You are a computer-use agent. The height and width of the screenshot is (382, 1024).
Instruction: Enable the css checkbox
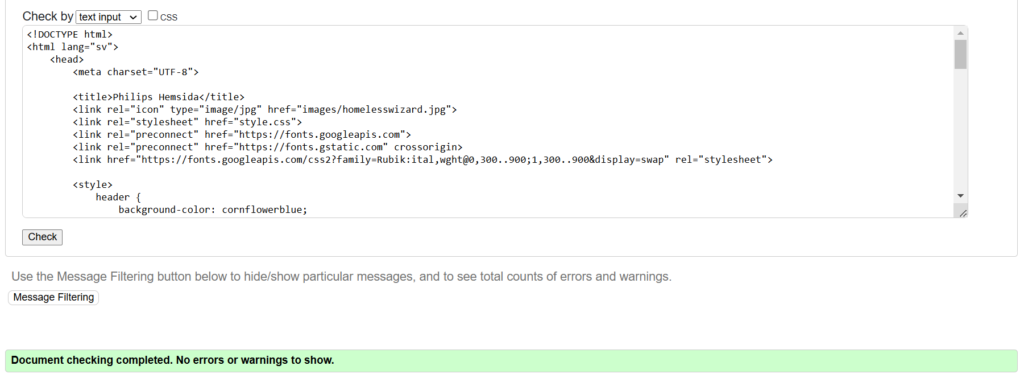click(x=153, y=16)
